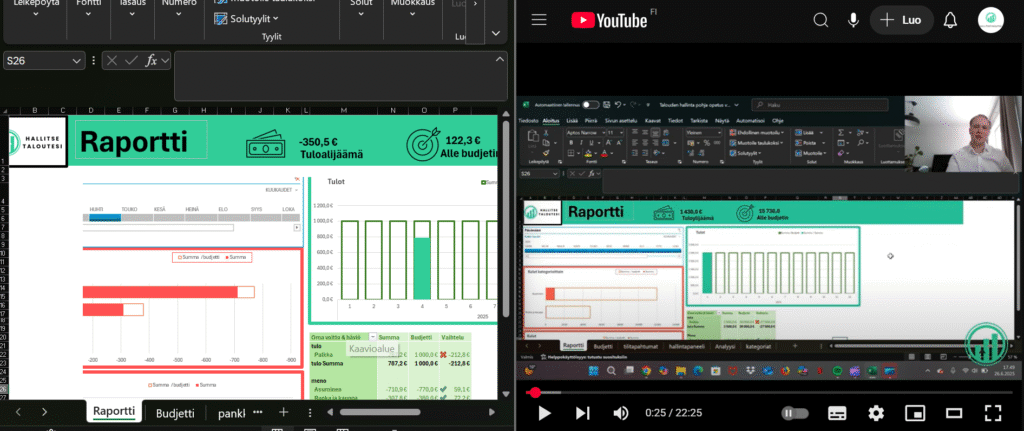
Task: Click the vertical scrollbar down arrow
Action: (x=505, y=394)
